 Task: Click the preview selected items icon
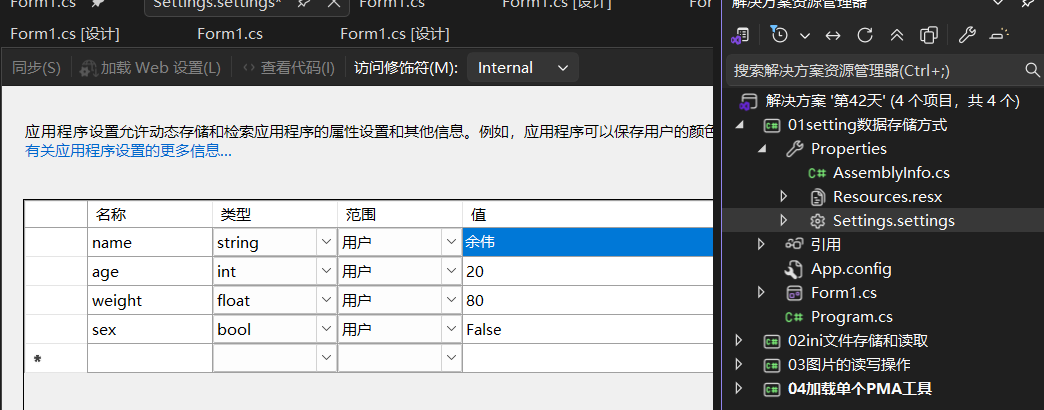click(999, 35)
